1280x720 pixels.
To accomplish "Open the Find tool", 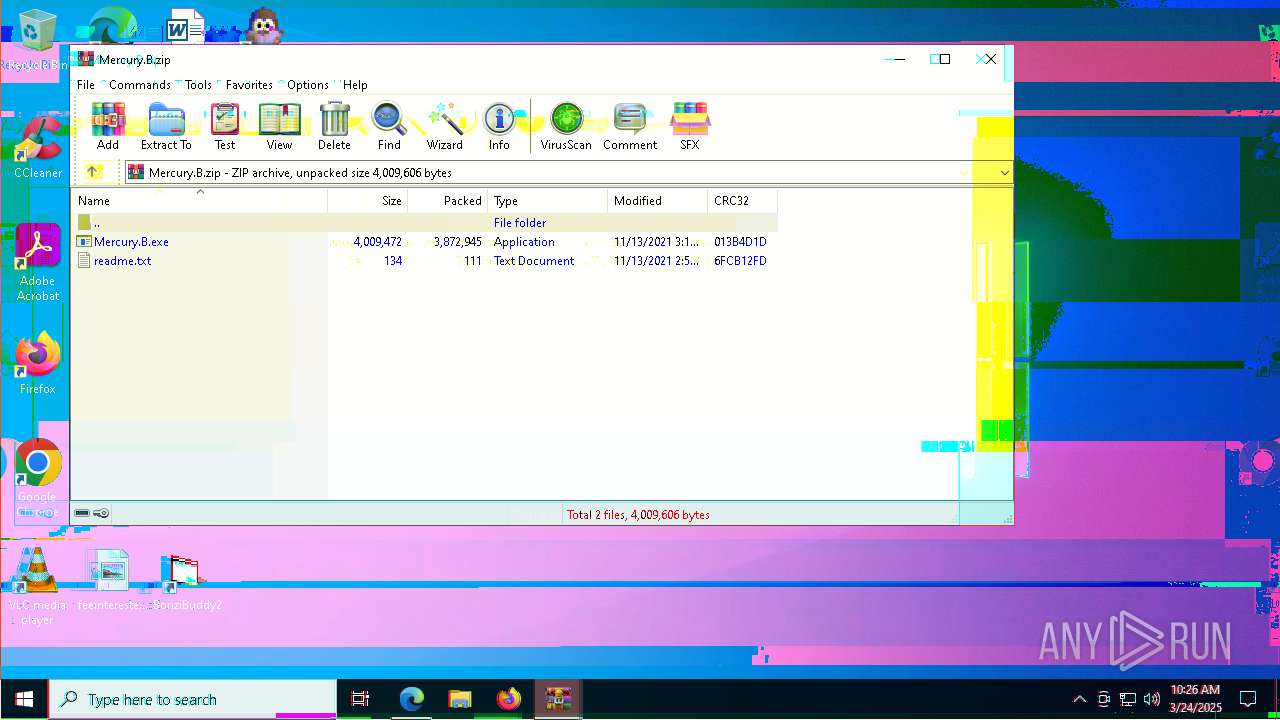I will [389, 126].
